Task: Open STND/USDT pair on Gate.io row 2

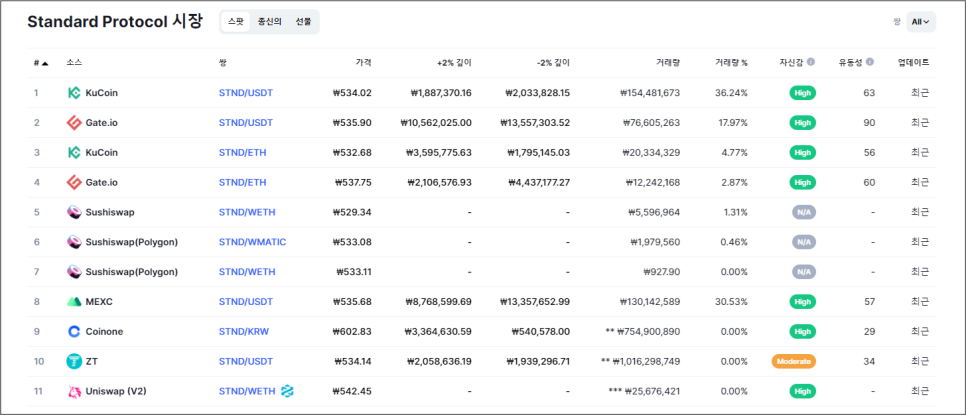Action: pos(246,123)
